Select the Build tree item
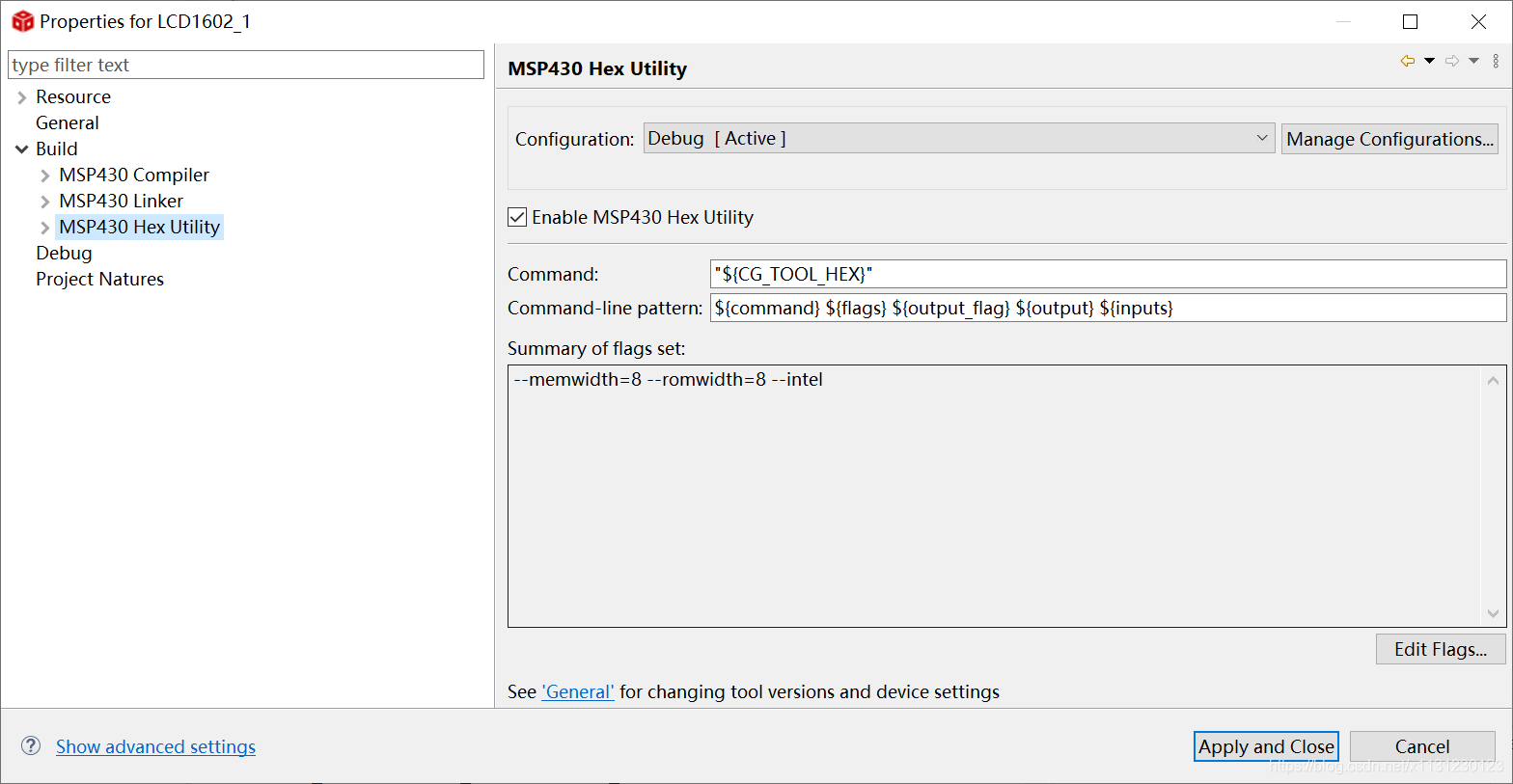 point(57,149)
